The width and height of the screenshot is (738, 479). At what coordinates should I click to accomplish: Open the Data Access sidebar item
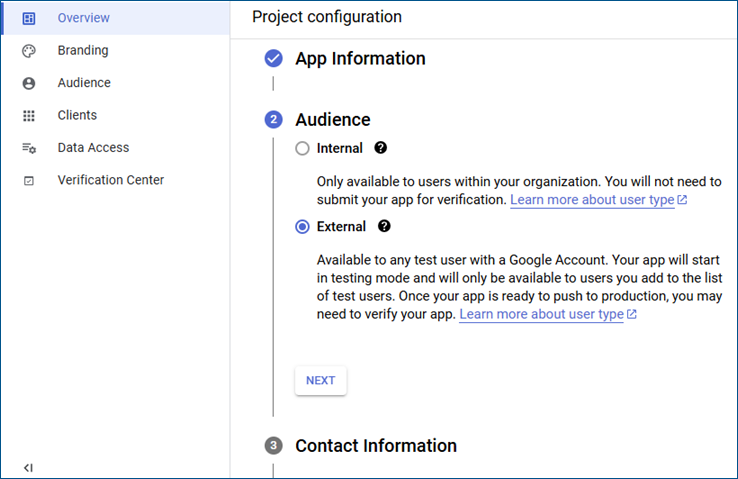tap(115, 148)
